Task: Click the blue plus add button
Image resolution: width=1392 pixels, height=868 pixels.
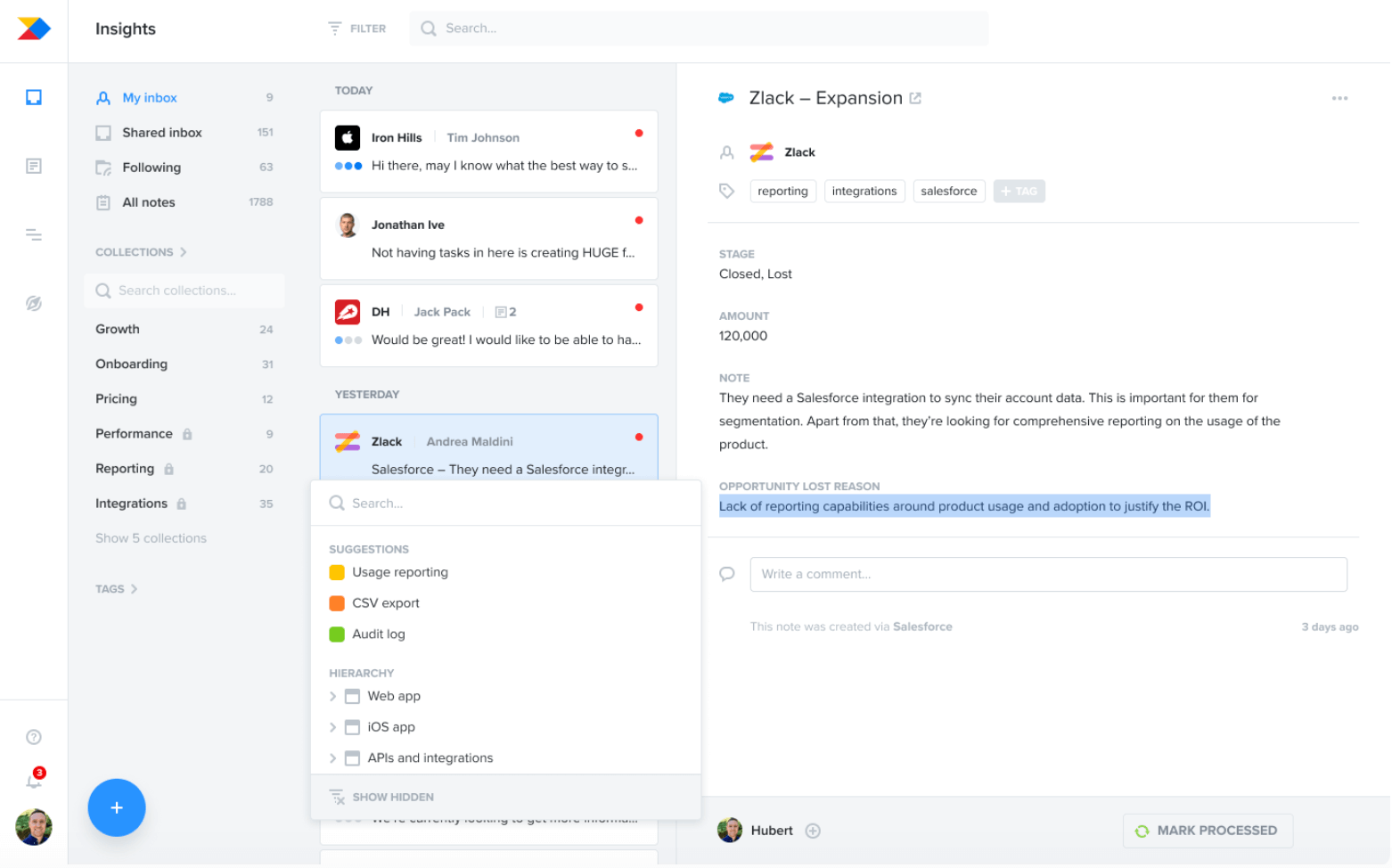Action: [x=117, y=807]
